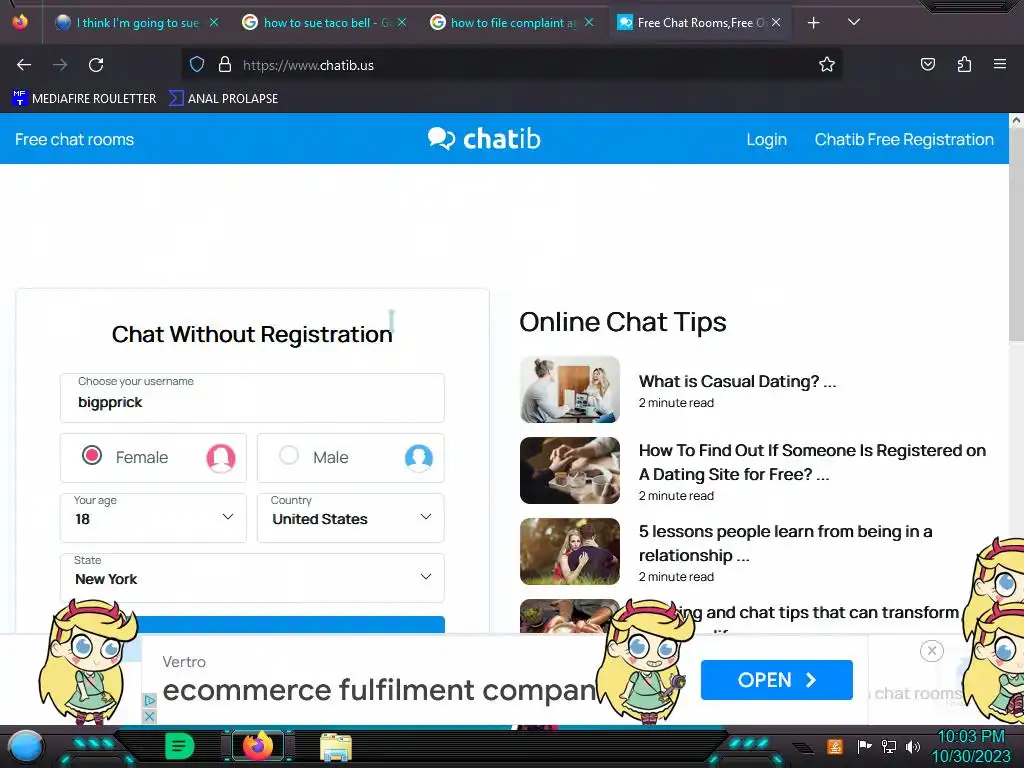Screen dimensions: 1024x768
Task: Open the 'Free chat rooms' header link
Action: click(x=74, y=139)
